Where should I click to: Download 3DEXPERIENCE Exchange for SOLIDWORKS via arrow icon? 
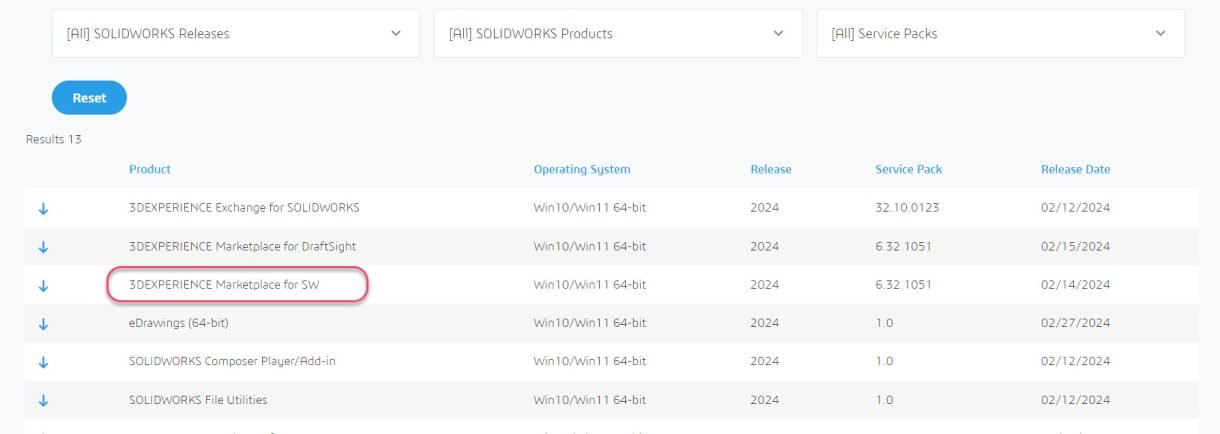tap(43, 209)
